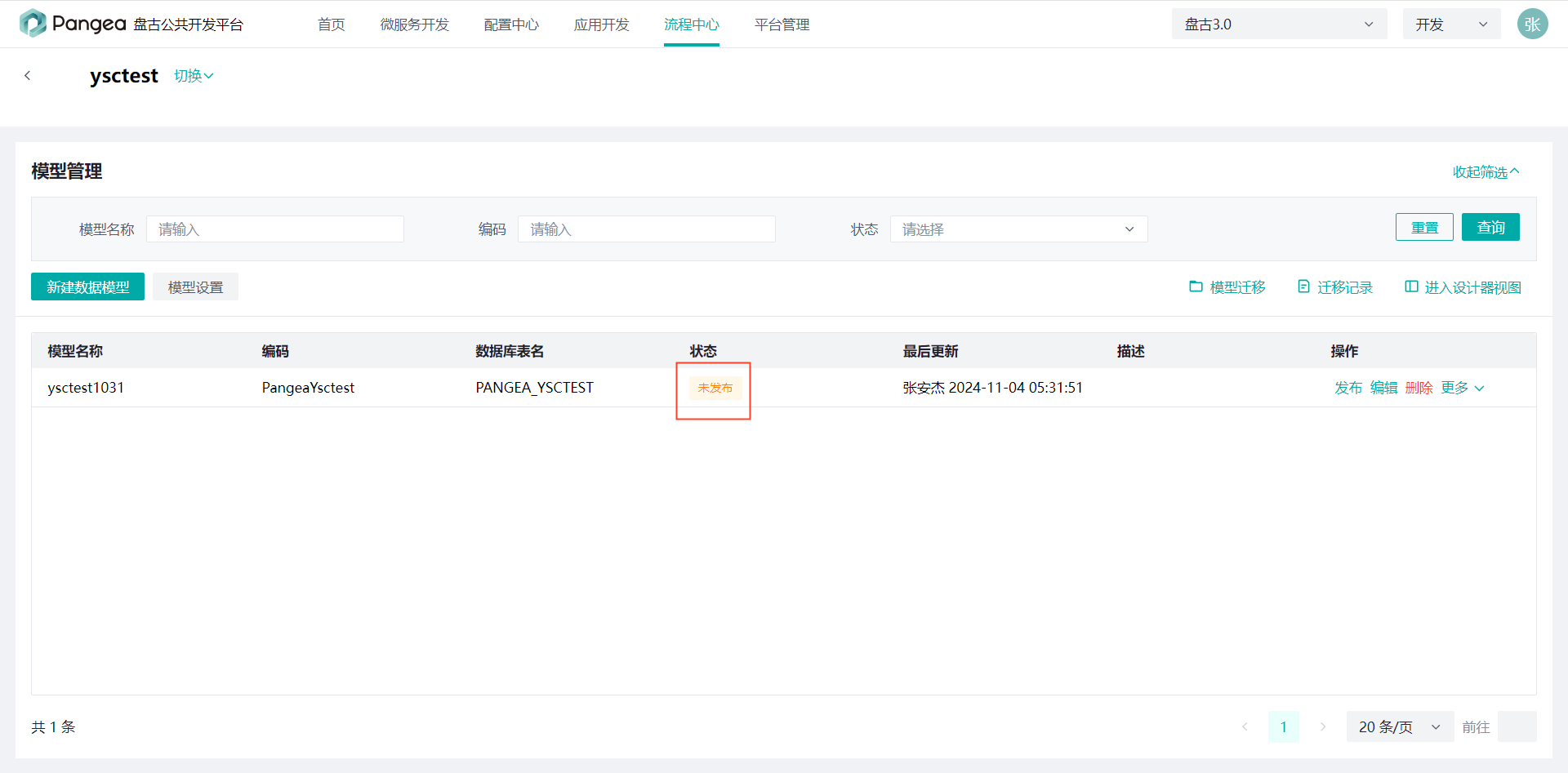This screenshot has width=1568, height=773.
Task: Open the 状态 请选择 dropdown
Action: 1018,229
